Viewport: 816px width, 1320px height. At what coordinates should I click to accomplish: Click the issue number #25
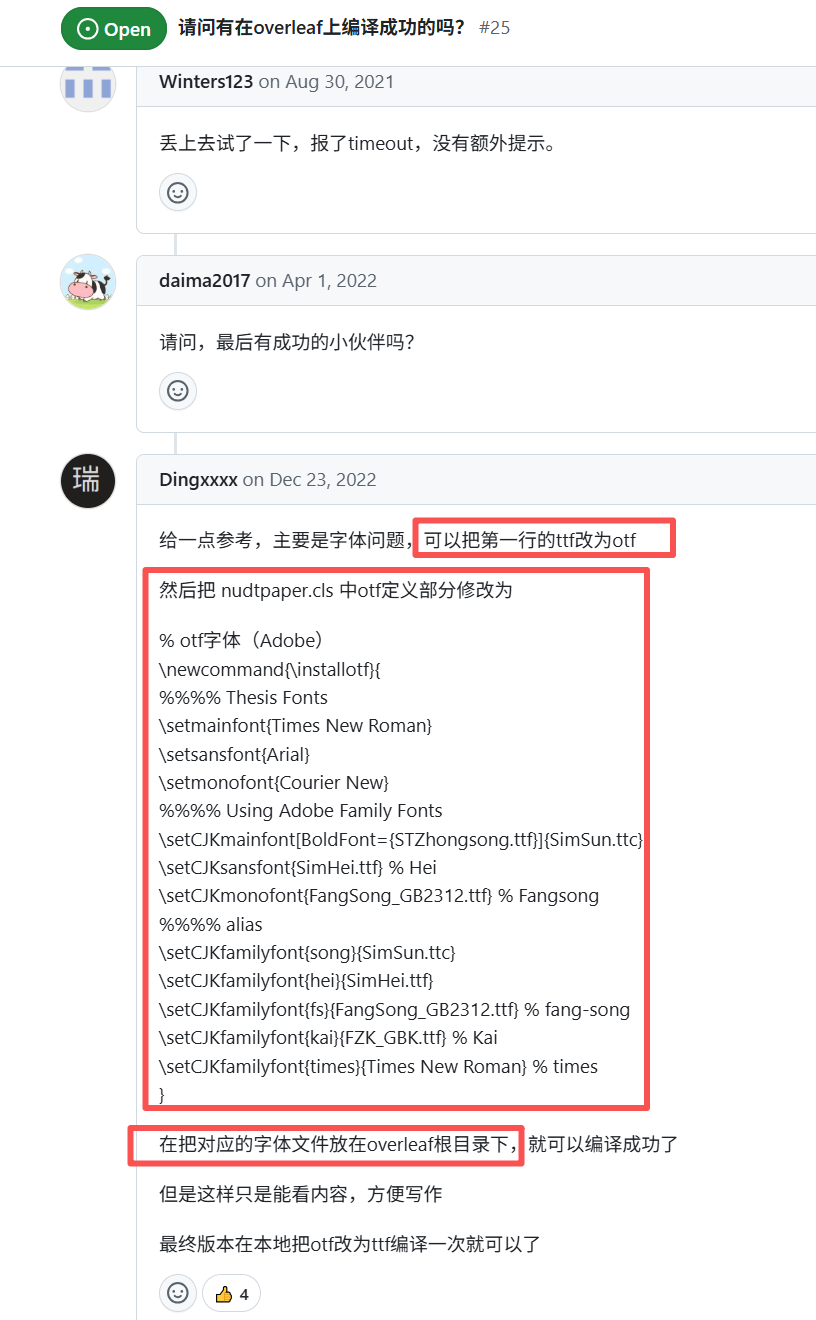tap(495, 28)
